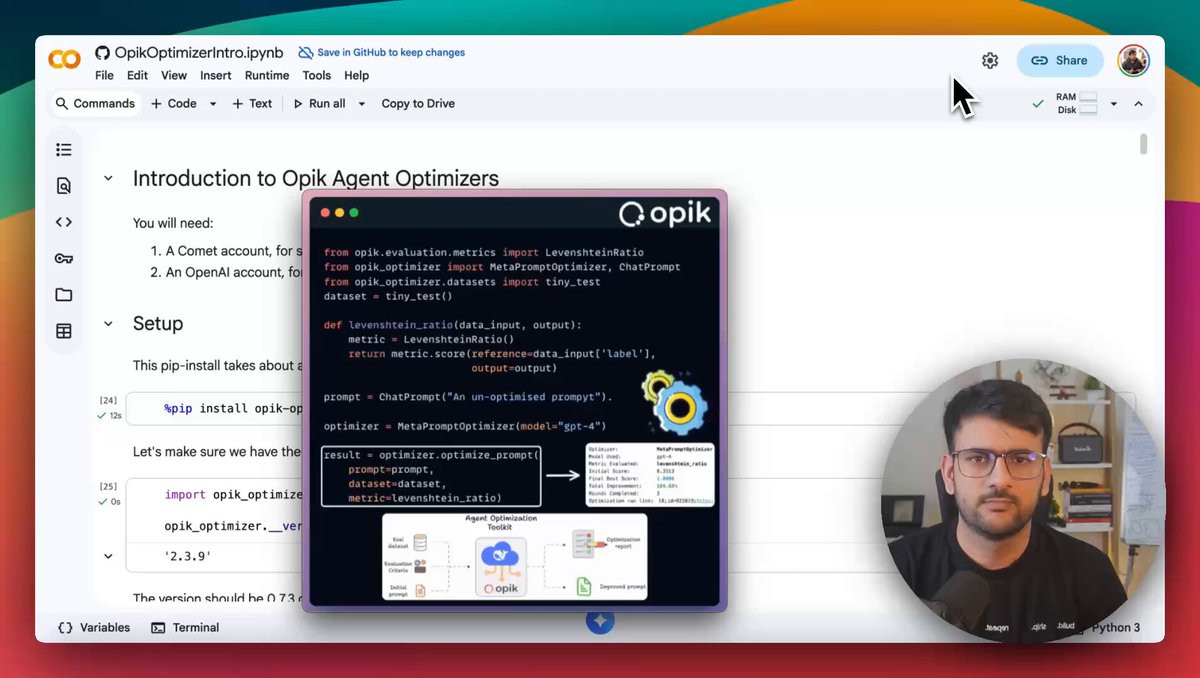Click the '2.3.9' output text

[x=188, y=556]
